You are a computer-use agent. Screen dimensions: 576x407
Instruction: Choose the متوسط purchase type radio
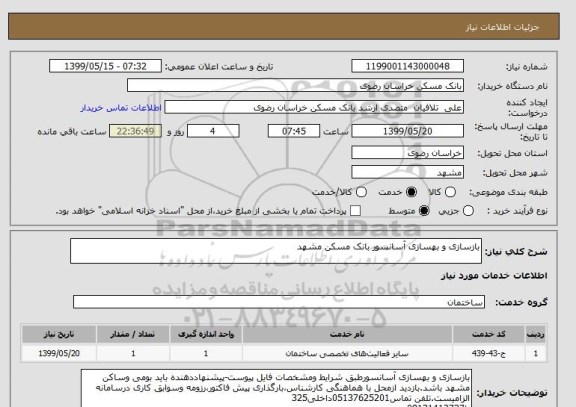pos(424,211)
